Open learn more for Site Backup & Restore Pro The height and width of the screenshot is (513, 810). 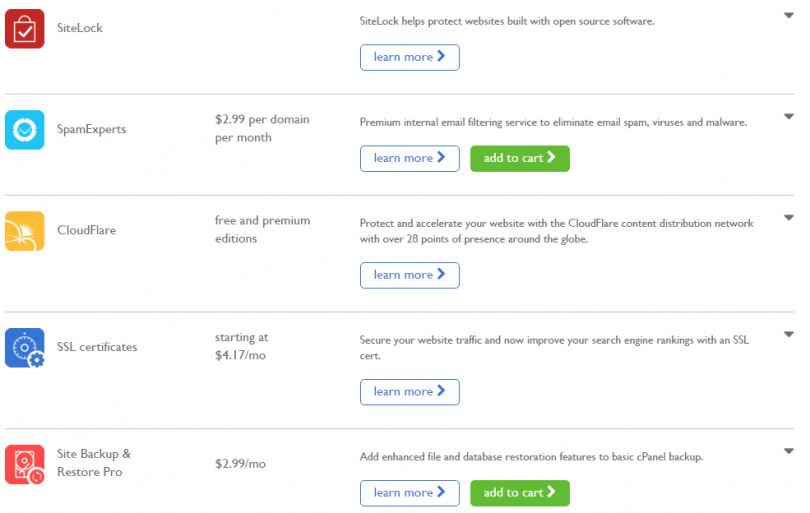pyautogui.click(x=409, y=493)
